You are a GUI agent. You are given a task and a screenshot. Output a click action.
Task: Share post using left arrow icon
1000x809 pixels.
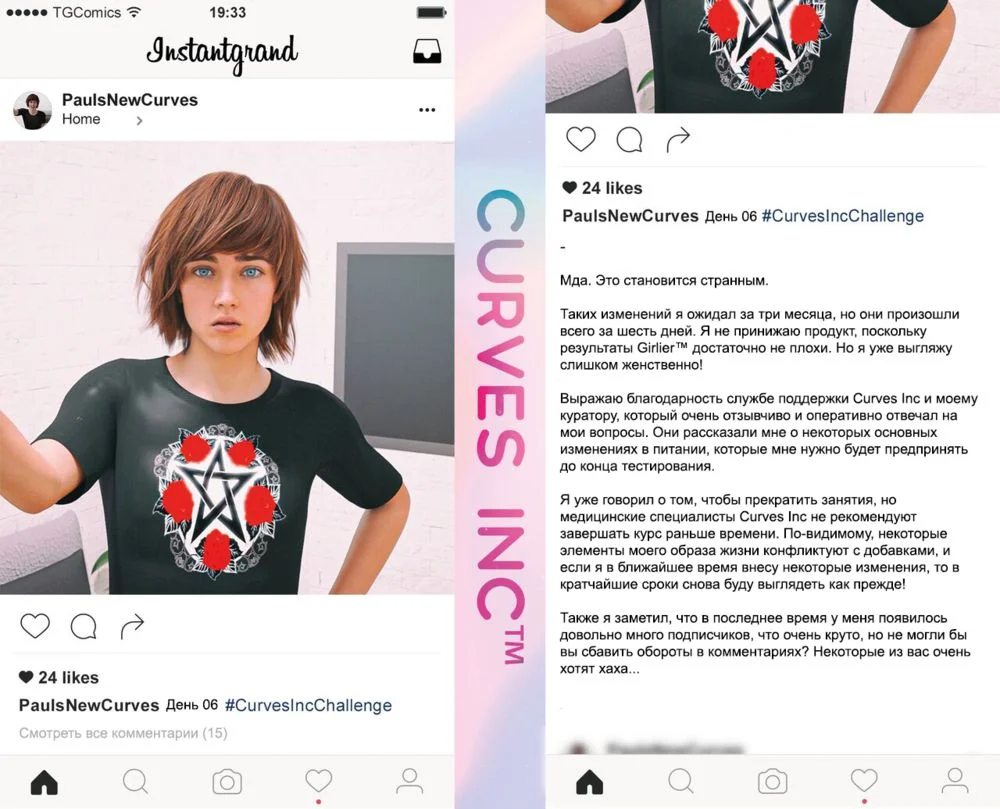point(132,626)
